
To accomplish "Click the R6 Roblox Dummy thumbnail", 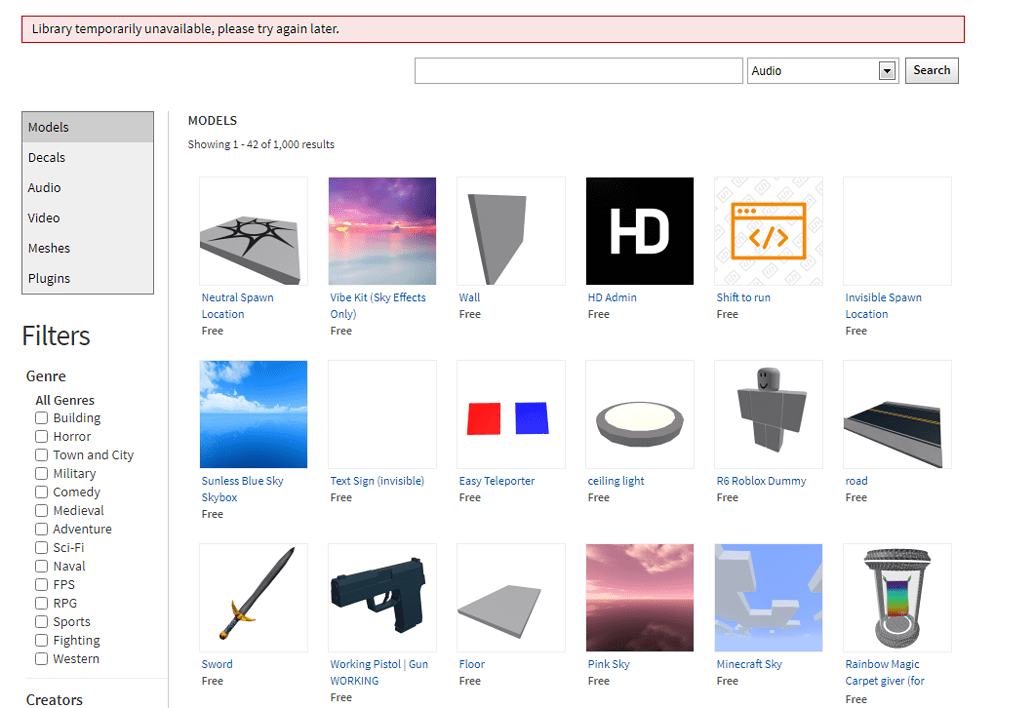I will coord(768,414).
